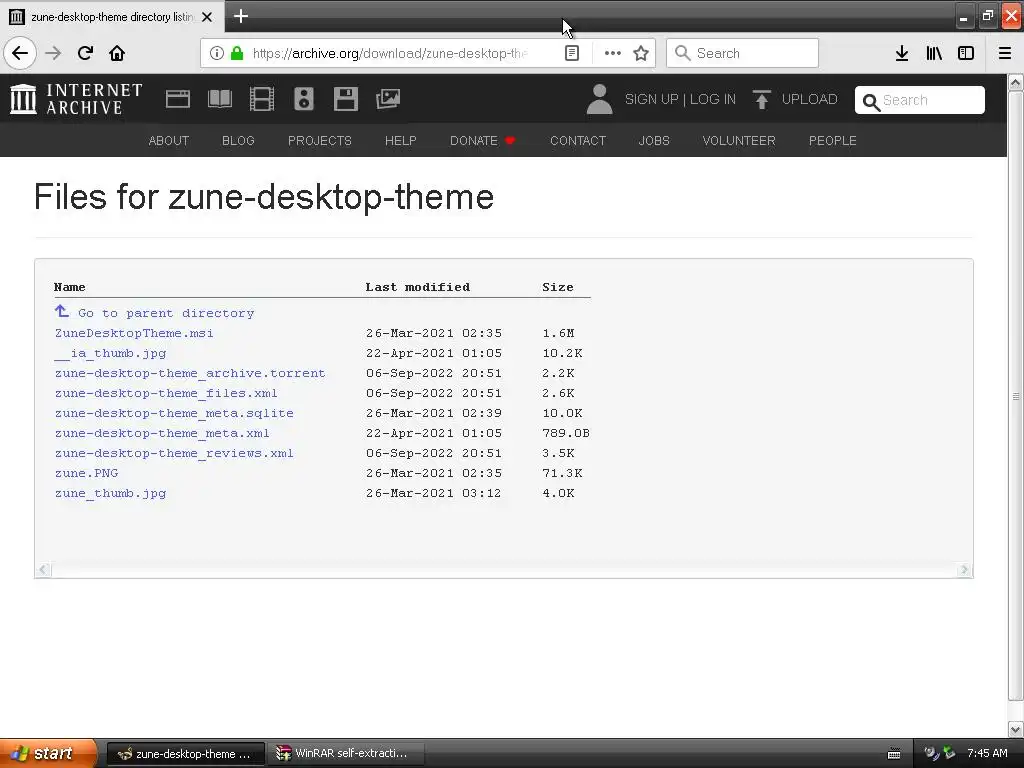The width and height of the screenshot is (1024, 768).
Task: Click the archive.org URL address field
Action: [390, 53]
